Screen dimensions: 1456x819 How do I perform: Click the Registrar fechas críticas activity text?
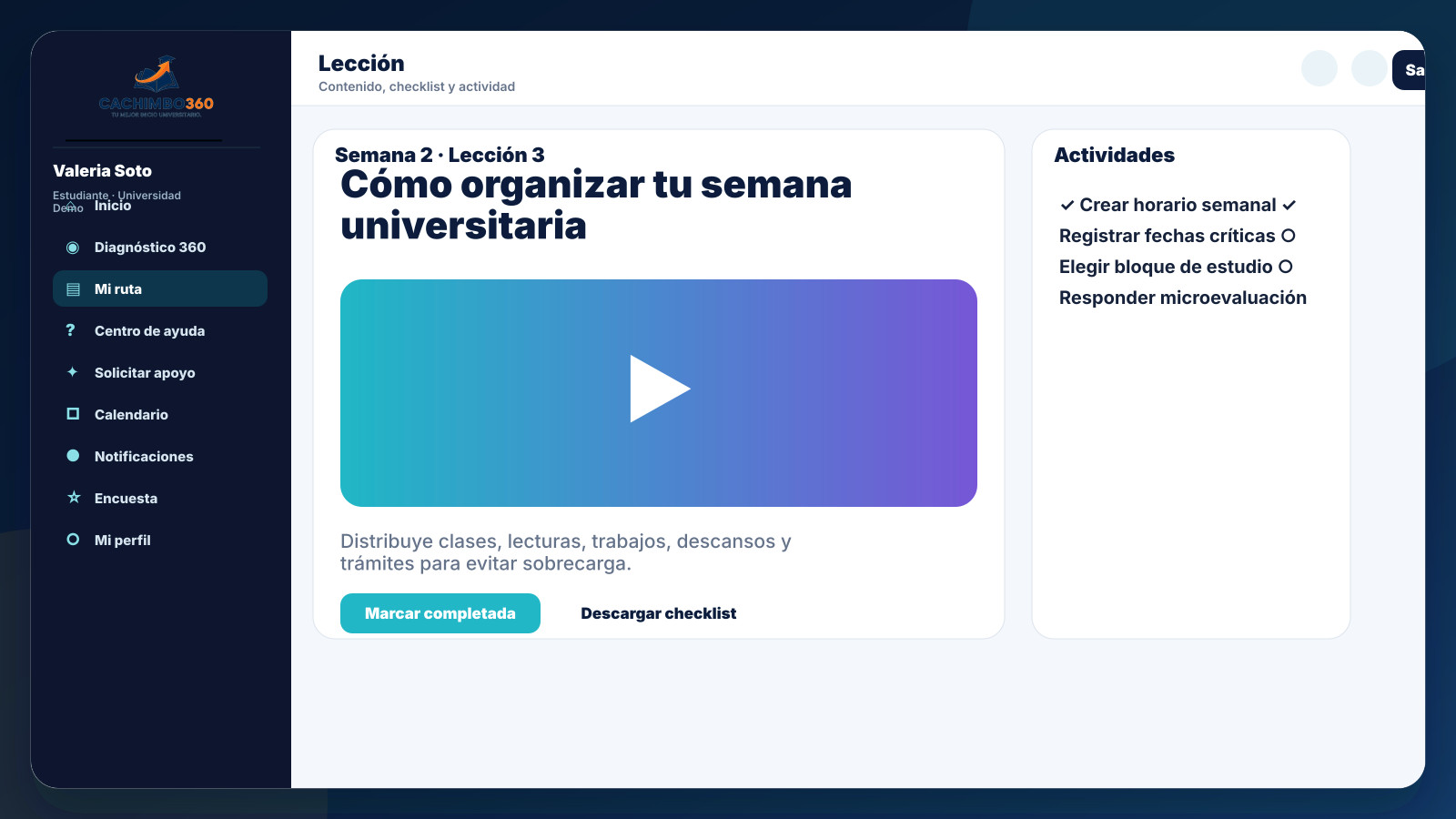(x=1168, y=236)
